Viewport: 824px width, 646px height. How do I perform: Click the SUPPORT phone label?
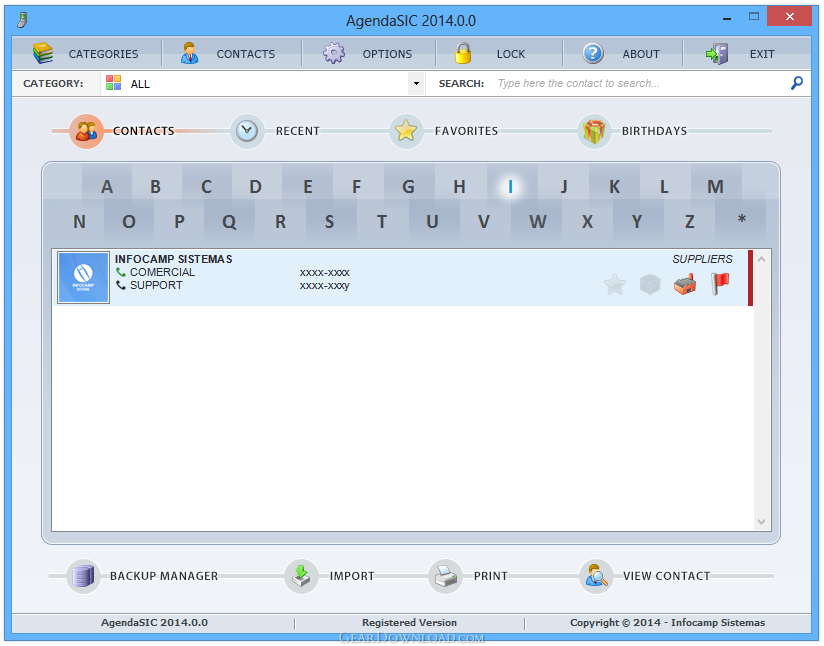(x=156, y=285)
